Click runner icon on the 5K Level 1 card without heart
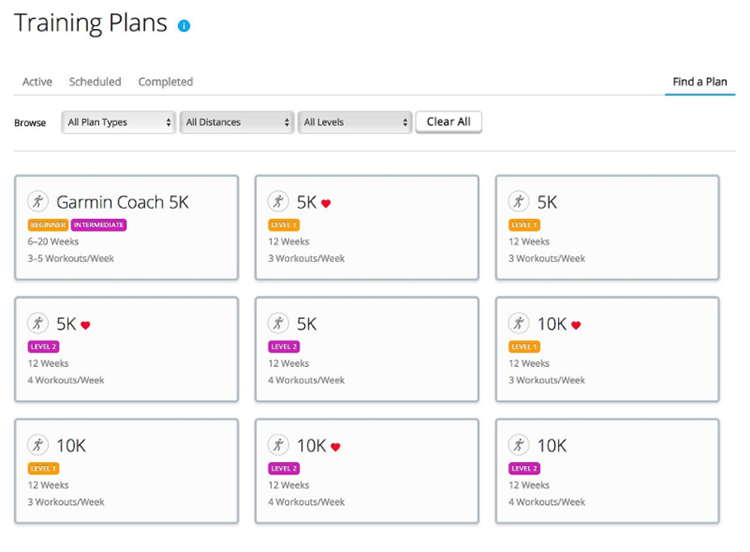Image resolution: width=750 pixels, height=552 pixels. 519,201
